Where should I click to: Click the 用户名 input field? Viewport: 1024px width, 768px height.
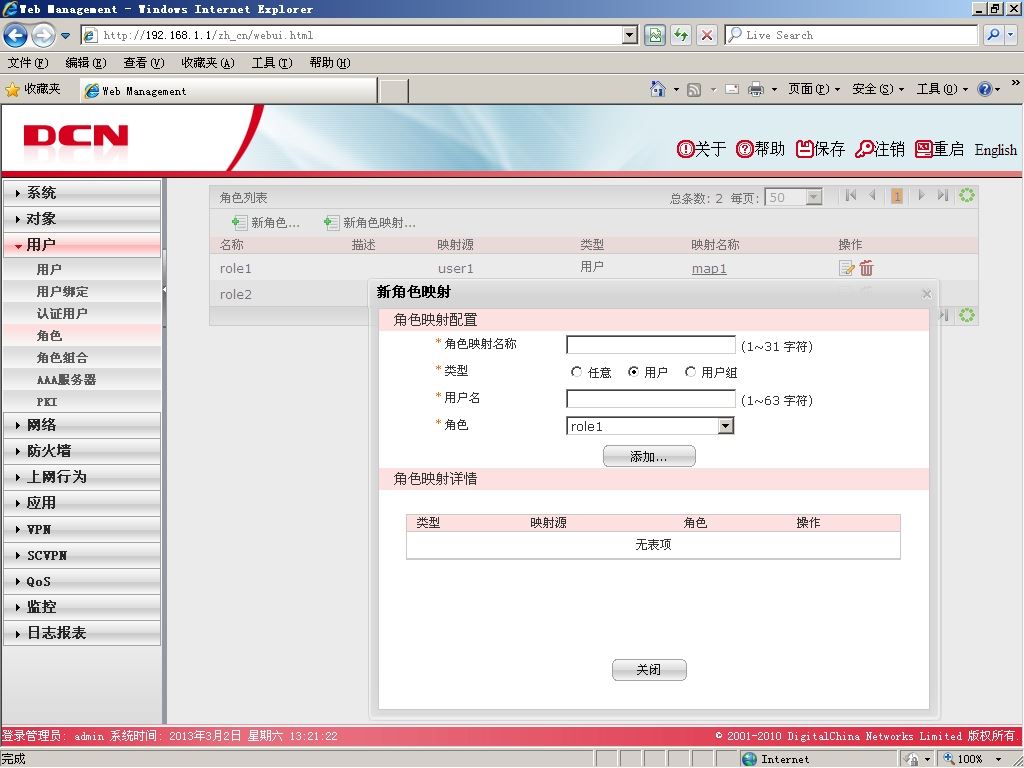(x=650, y=399)
